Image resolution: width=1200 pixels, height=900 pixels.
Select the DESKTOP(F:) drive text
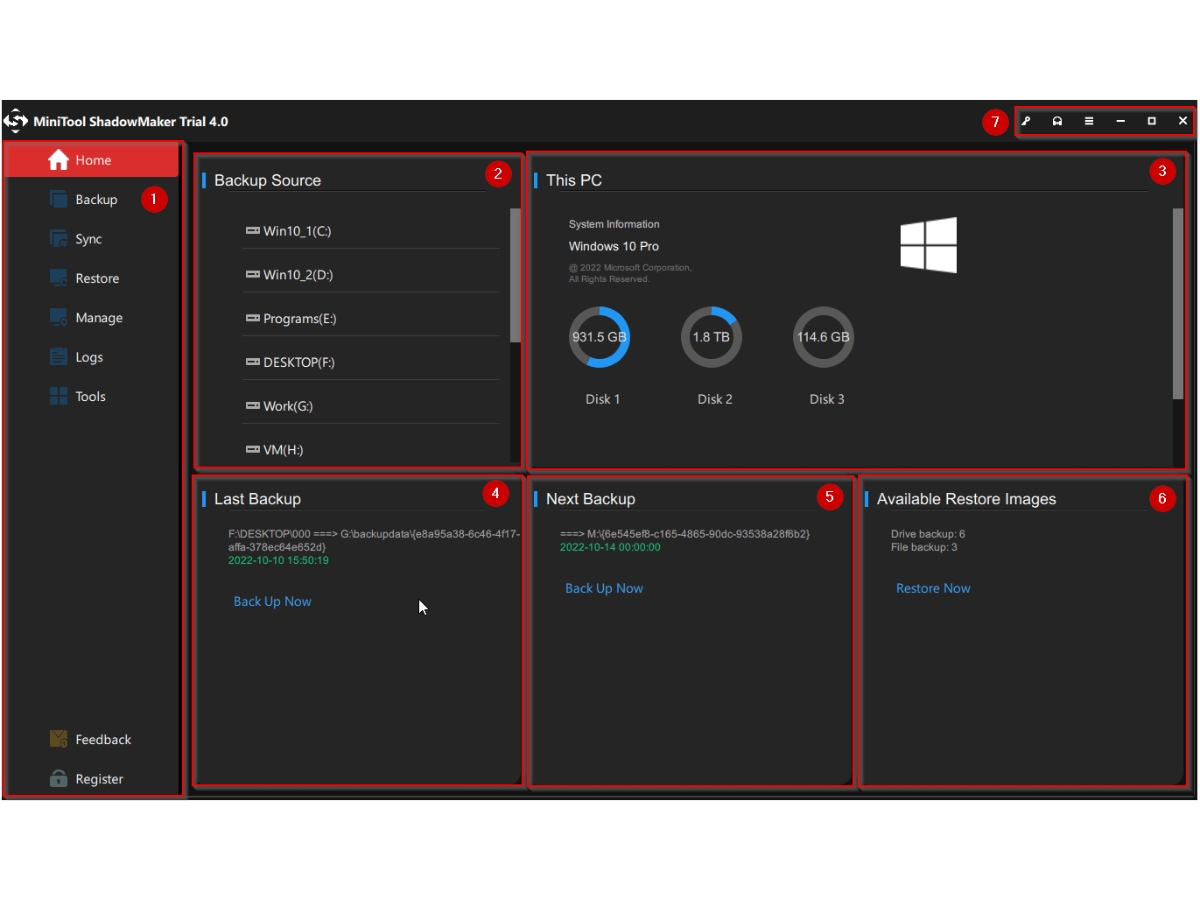tap(299, 362)
